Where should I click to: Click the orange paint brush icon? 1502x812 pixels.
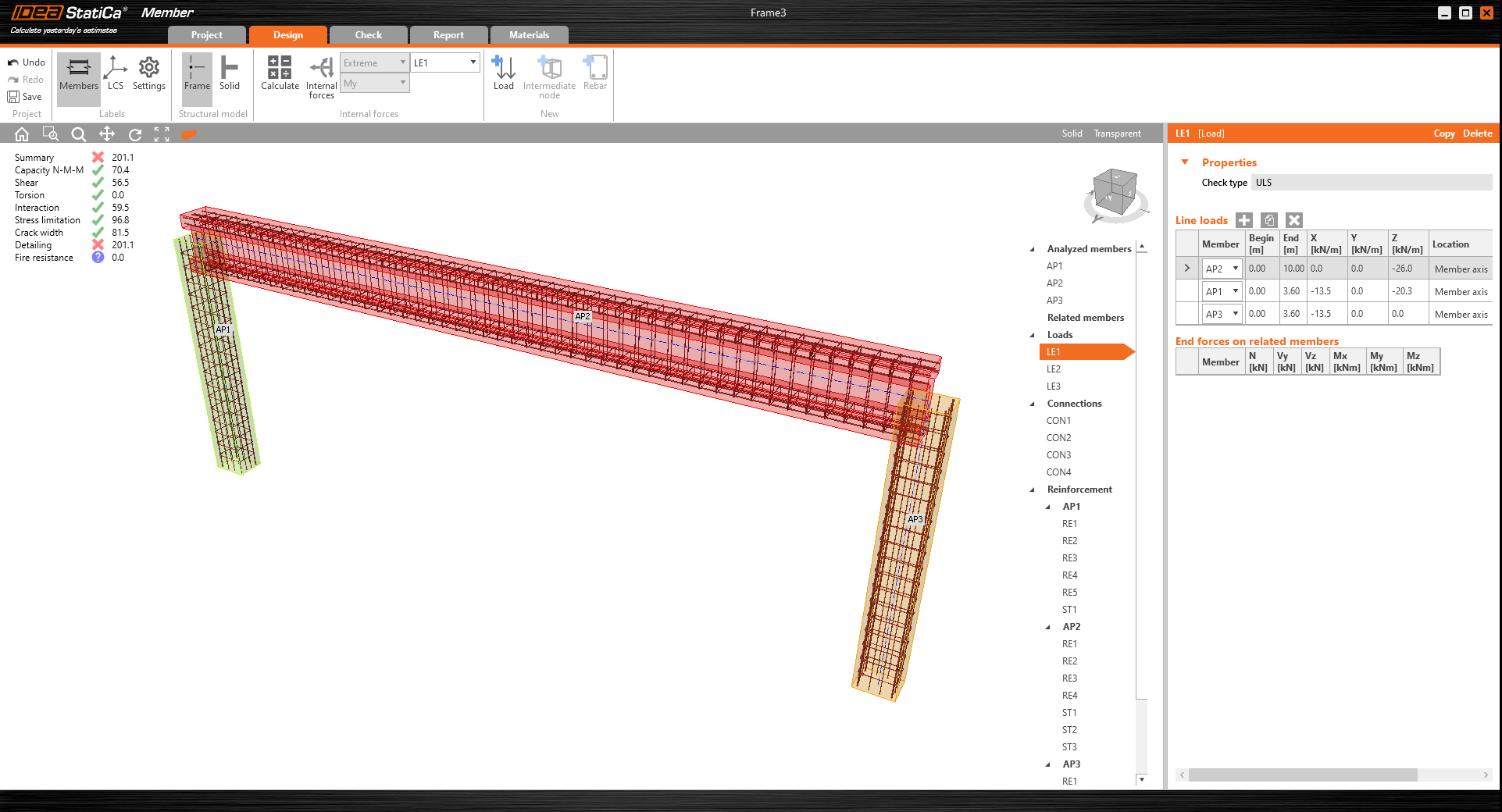click(189, 134)
